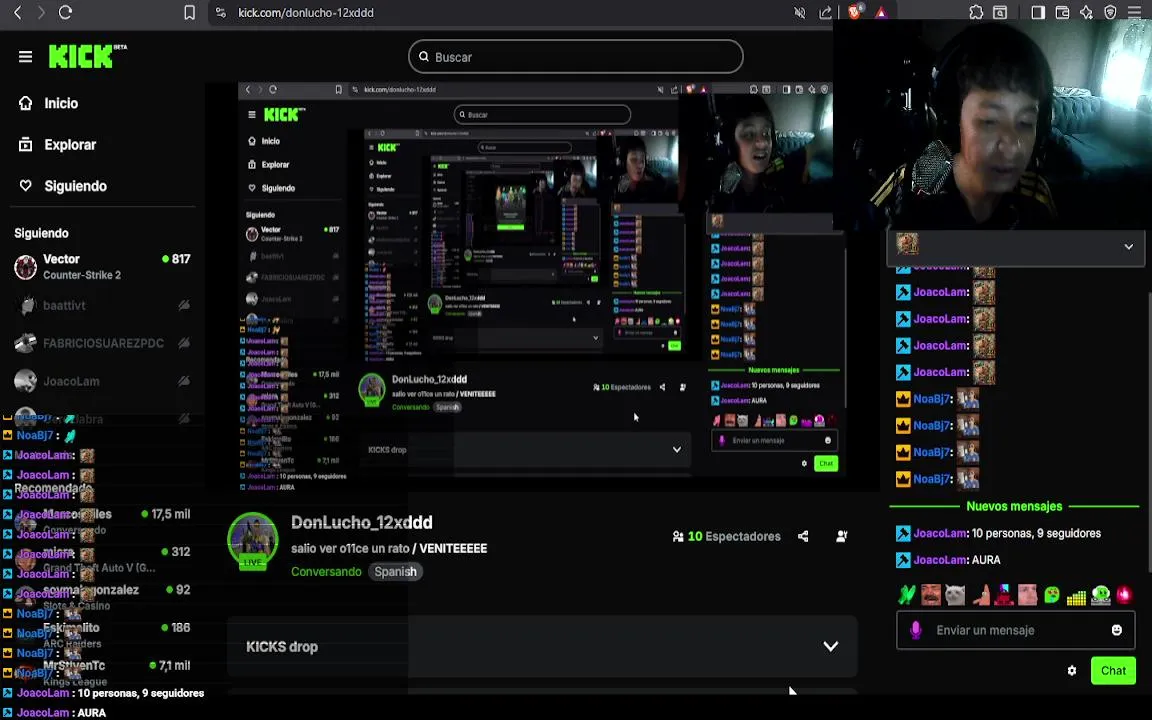Insert the pink flame emote
This screenshot has width=1152, height=720.
1124,594
